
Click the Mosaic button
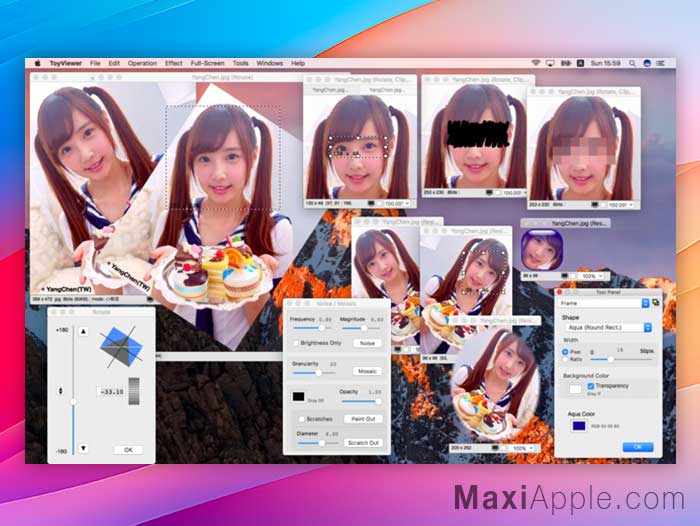[367, 371]
